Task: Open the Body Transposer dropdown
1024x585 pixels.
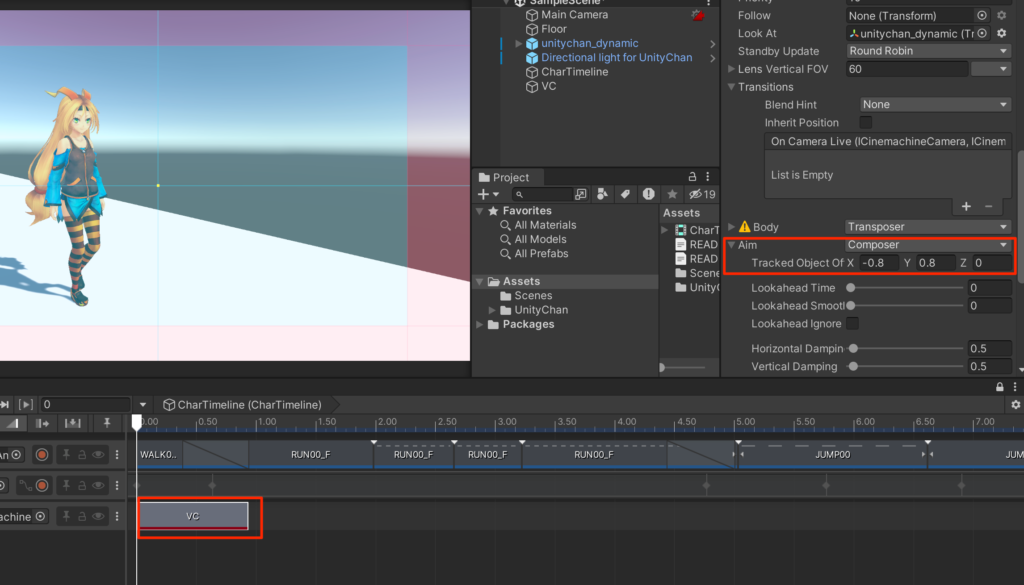Action: click(929, 227)
